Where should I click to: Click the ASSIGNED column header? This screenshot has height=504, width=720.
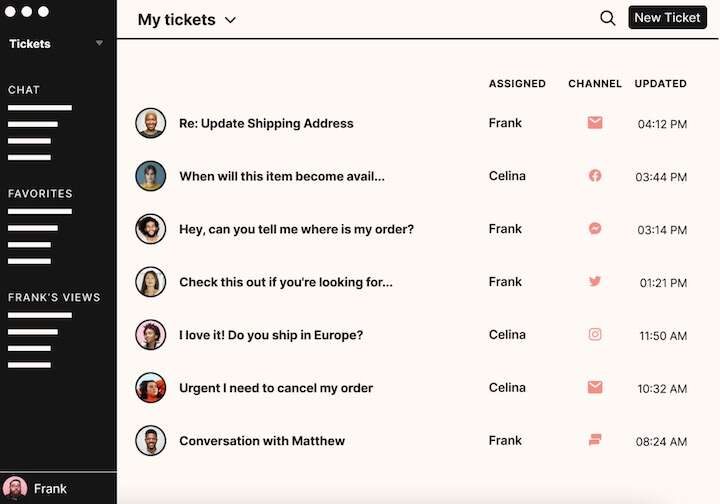pos(517,84)
